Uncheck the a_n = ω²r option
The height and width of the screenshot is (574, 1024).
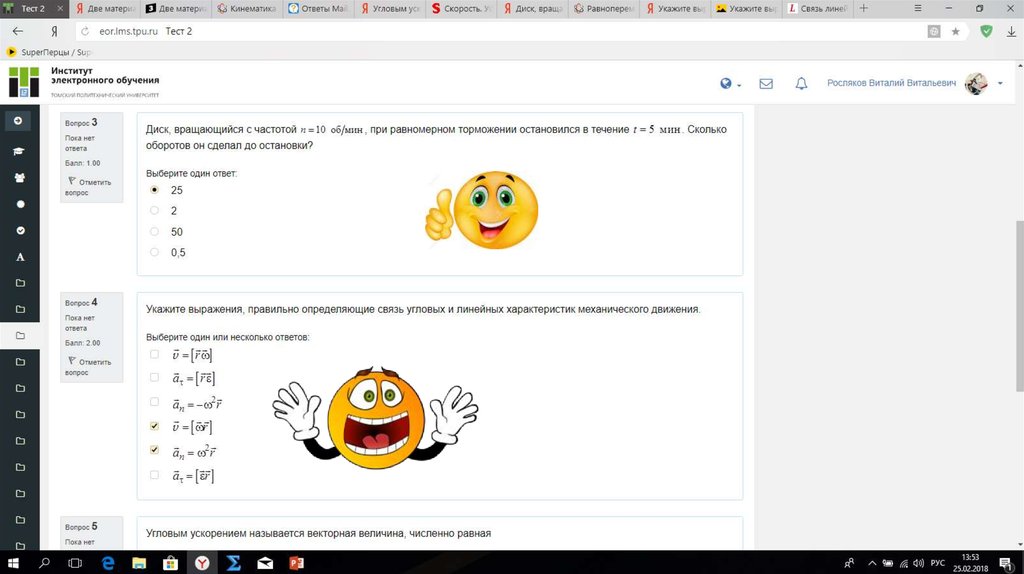pos(154,450)
